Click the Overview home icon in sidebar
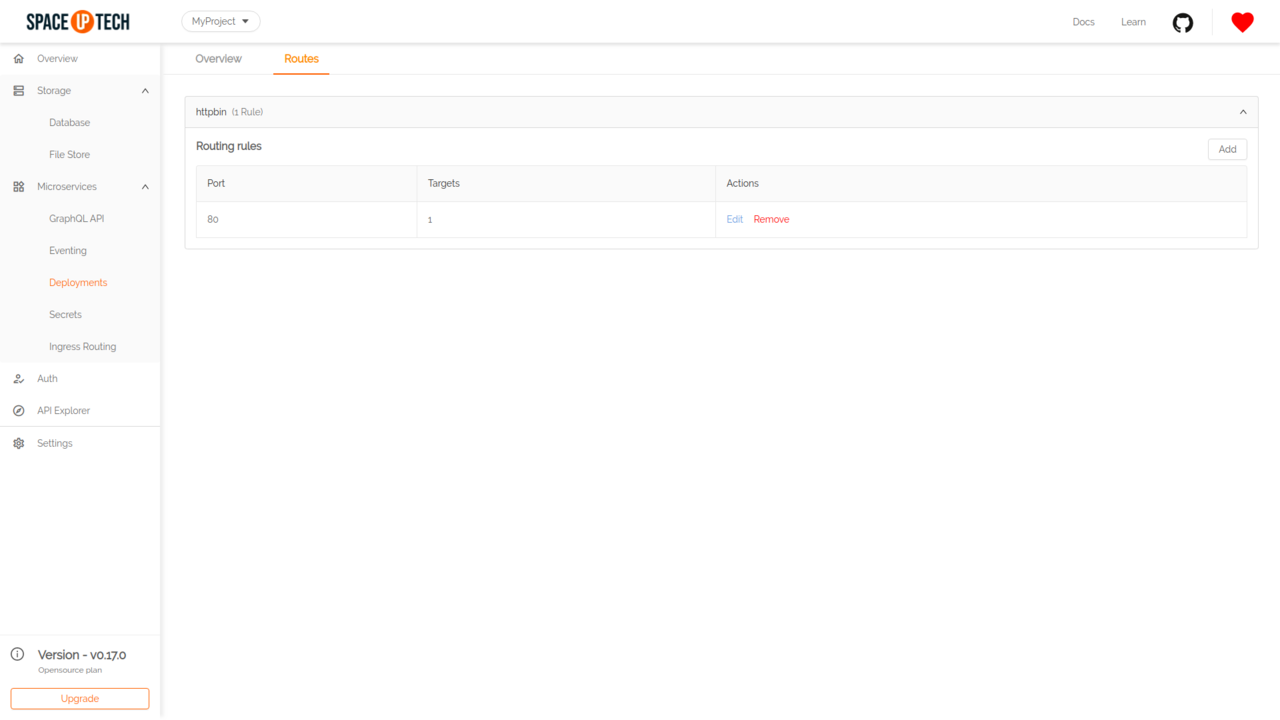Image resolution: width=1280 pixels, height=720 pixels. [x=18, y=59]
